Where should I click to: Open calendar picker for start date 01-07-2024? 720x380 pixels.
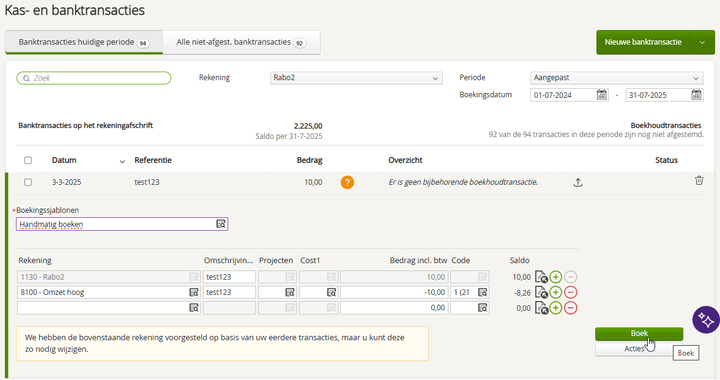point(602,95)
